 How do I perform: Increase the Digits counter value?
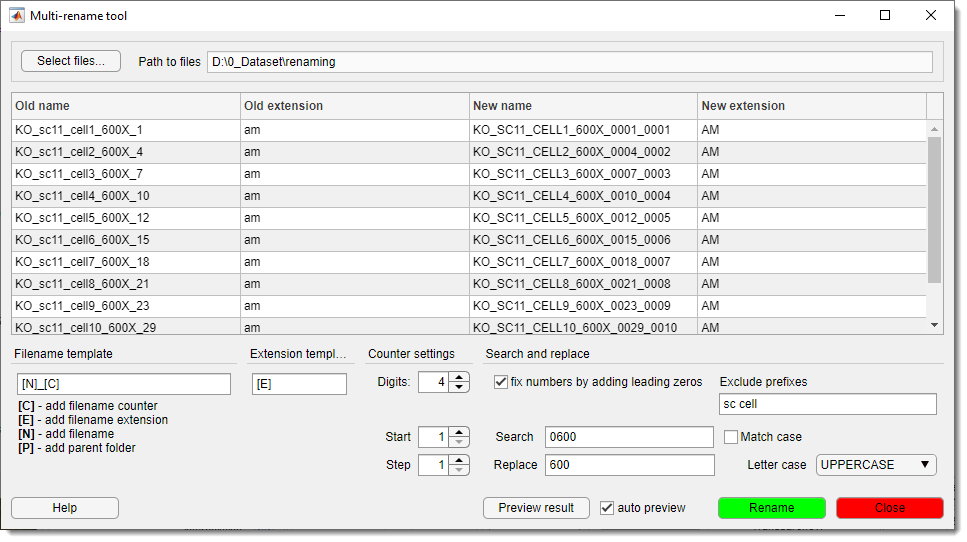click(x=459, y=377)
